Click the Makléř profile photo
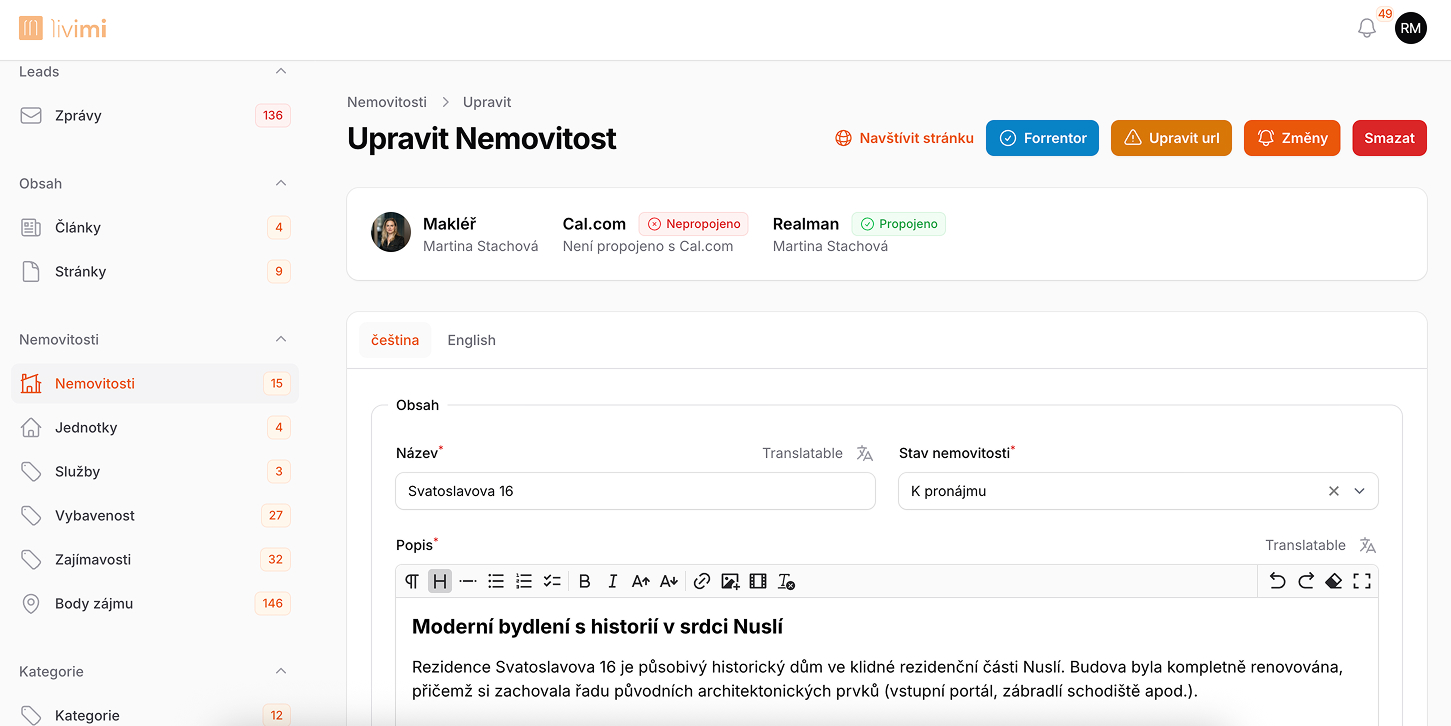This screenshot has height=726, width=1451. (391, 232)
